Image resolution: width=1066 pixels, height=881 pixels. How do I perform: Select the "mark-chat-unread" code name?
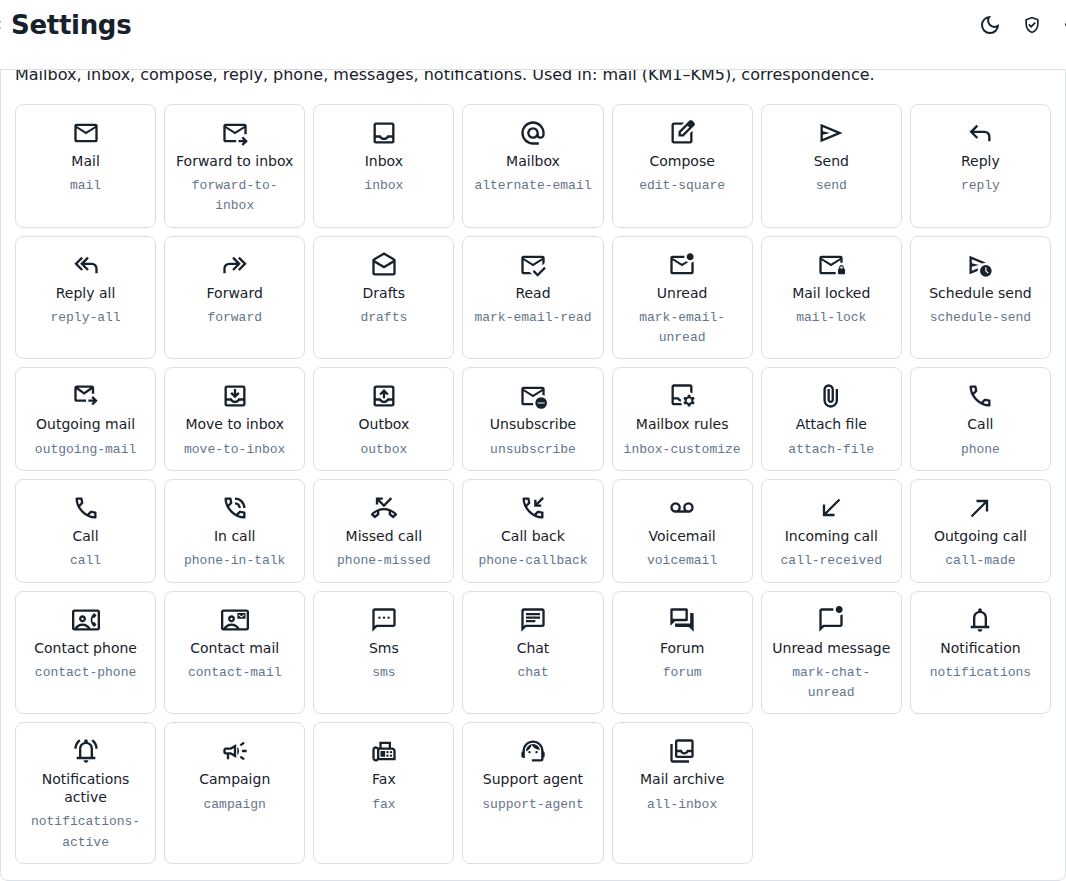(831, 682)
